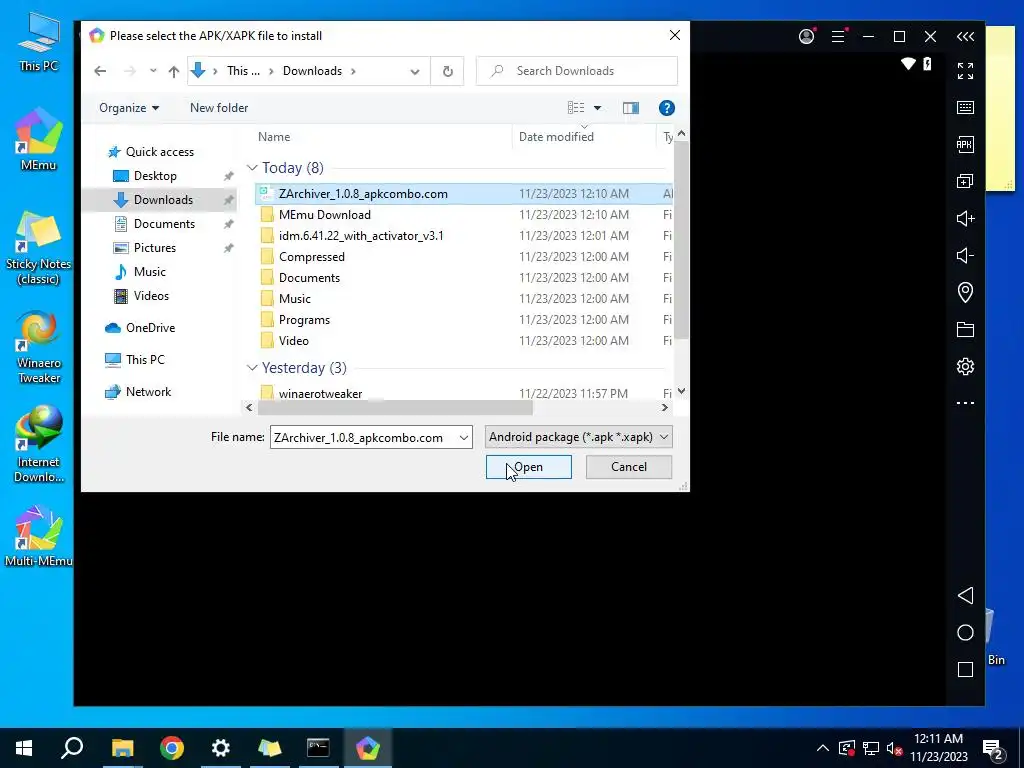
Task: Collapse the Yesterday (3) group
Action: tap(252, 368)
